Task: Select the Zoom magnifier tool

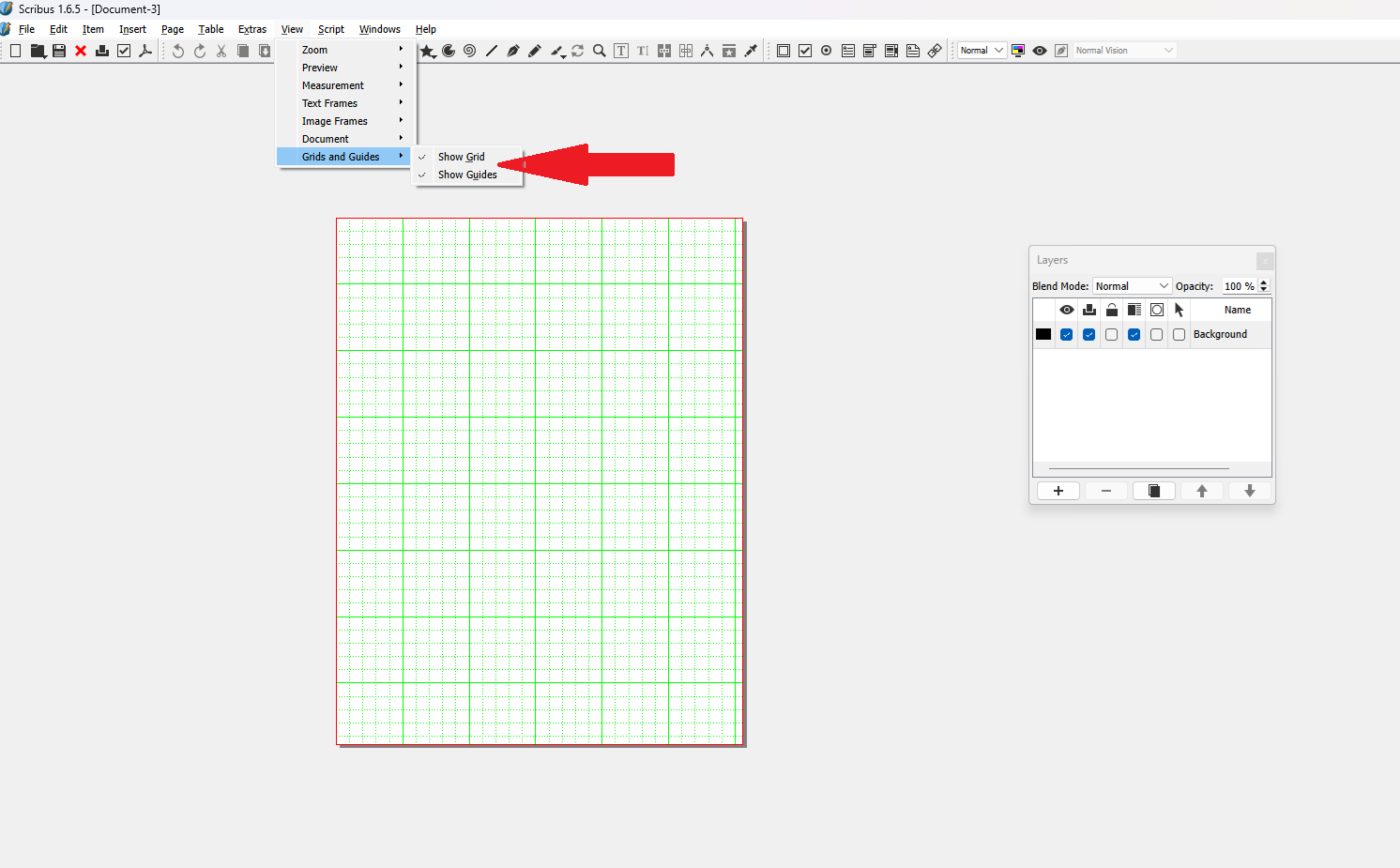Action: coord(600,51)
